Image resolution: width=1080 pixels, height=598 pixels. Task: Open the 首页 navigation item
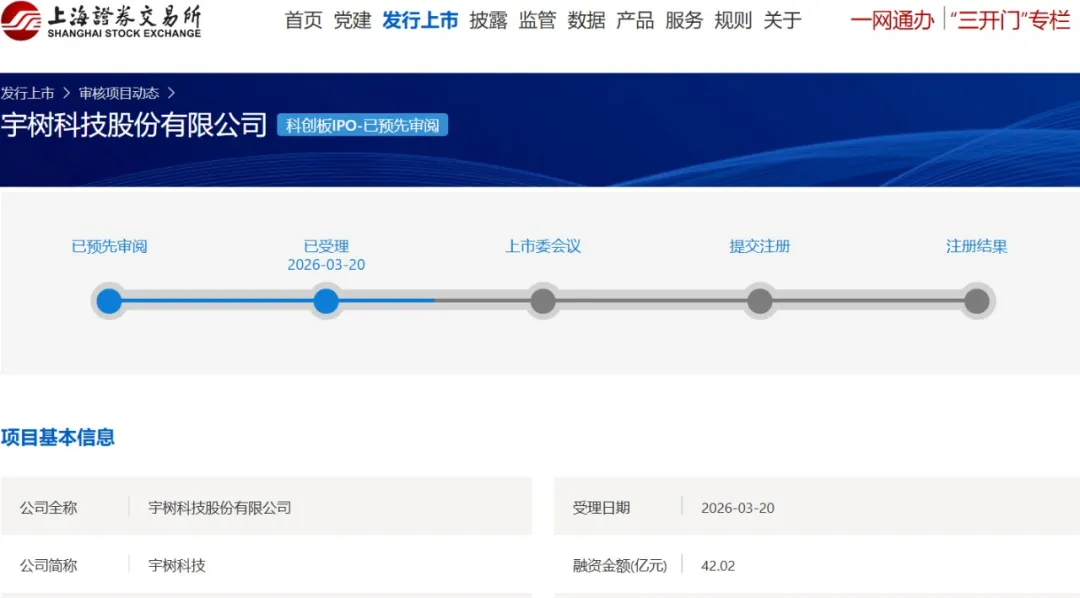click(303, 20)
